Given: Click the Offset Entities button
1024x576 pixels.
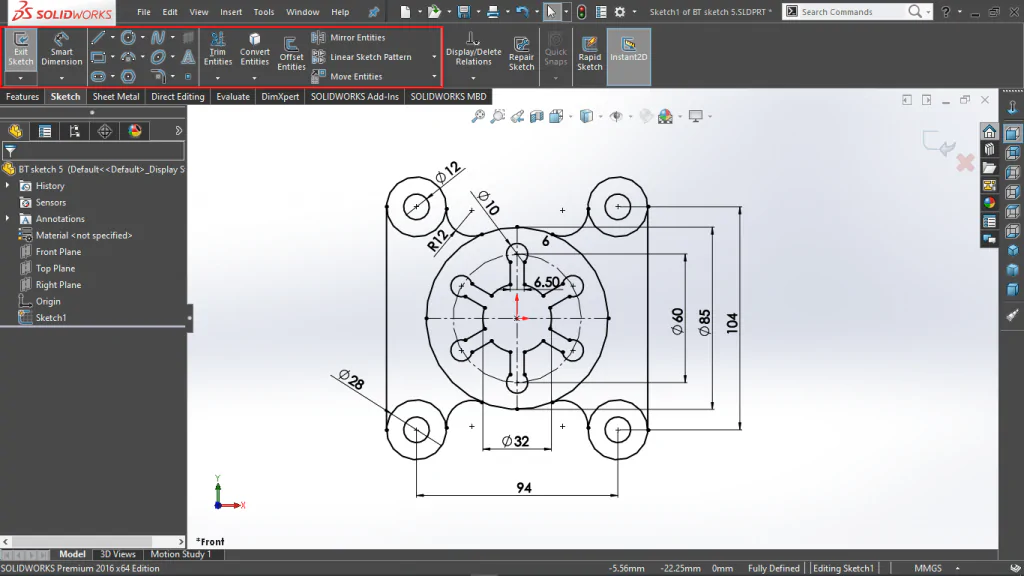Looking at the screenshot, I should (x=291, y=54).
